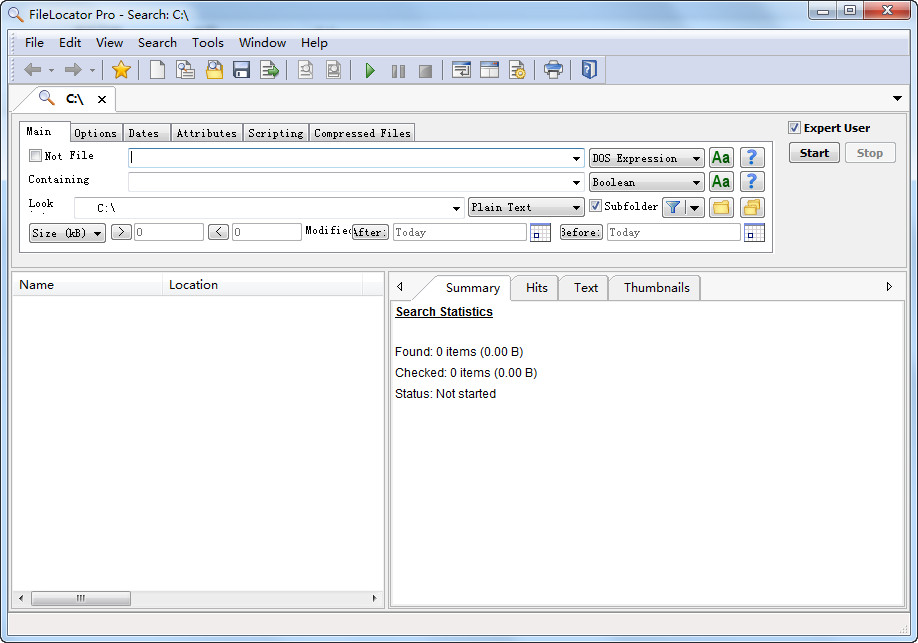918x643 pixels.
Task: Enable the Not File checkbox
Action: click(36, 156)
